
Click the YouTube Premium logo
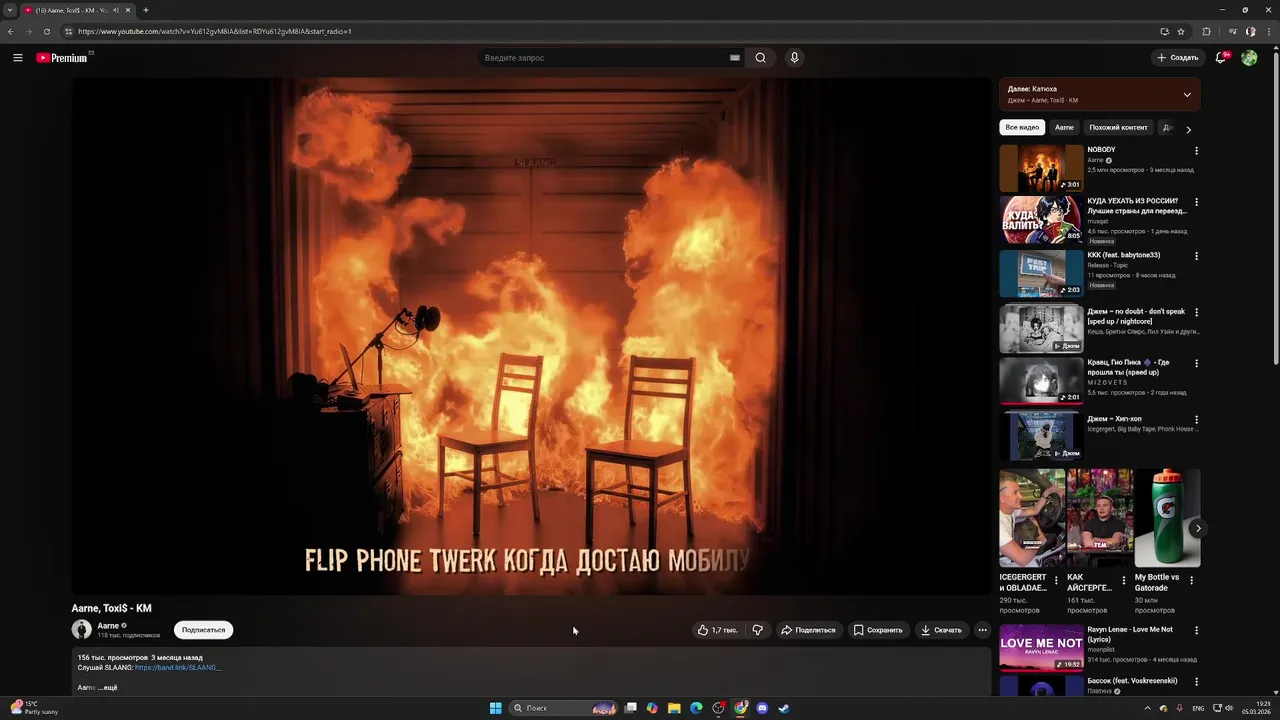pos(63,58)
